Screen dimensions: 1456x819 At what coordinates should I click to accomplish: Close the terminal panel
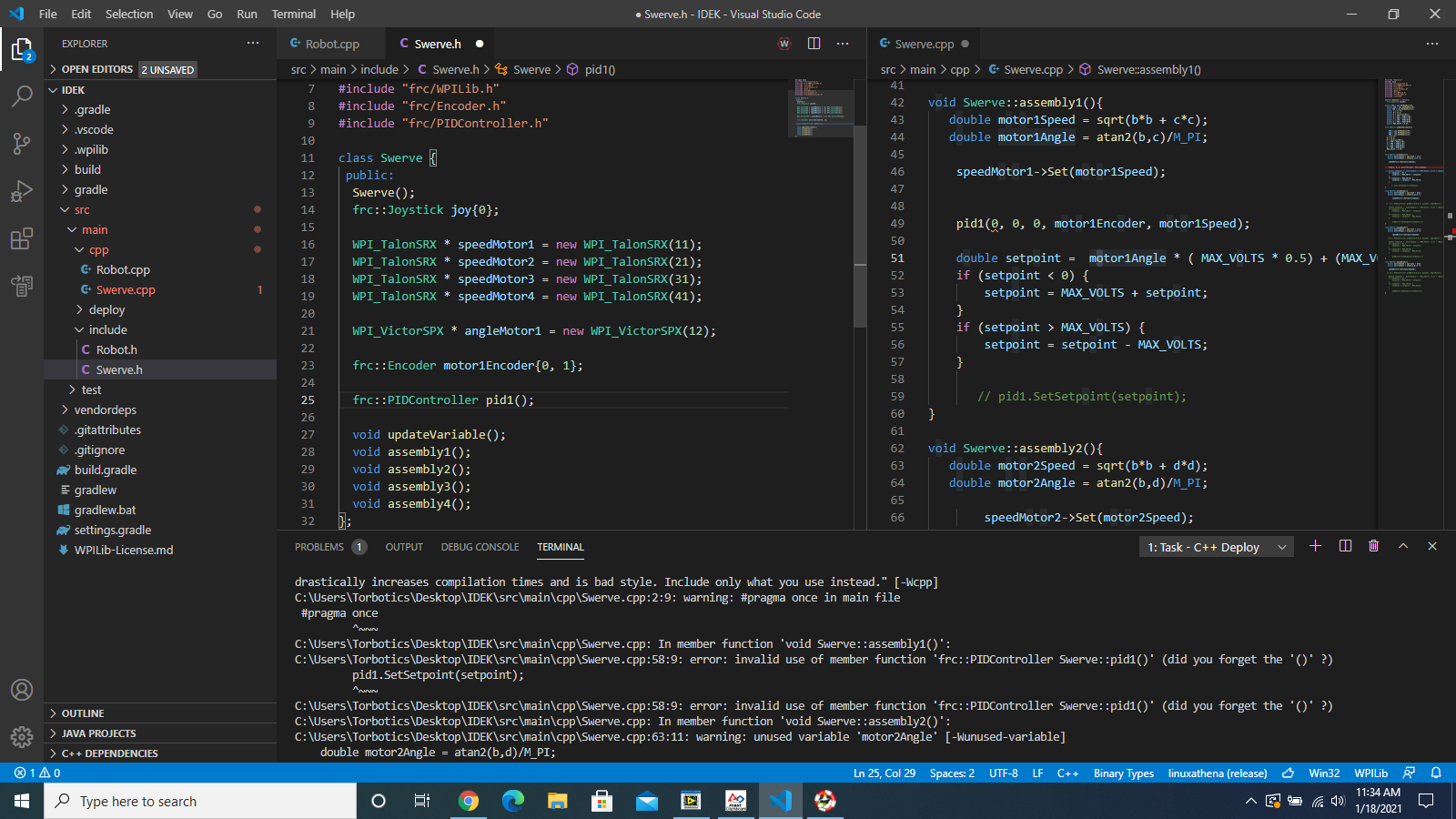coord(1432,546)
